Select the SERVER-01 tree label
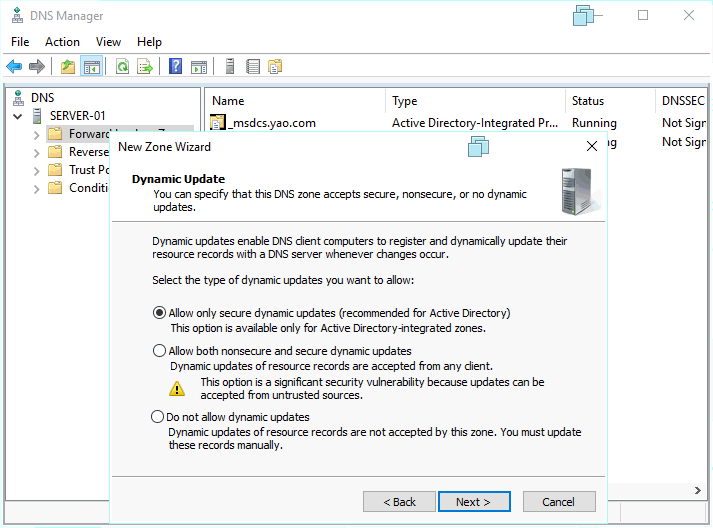Image resolution: width=713 pixels, height=528 pixels. [77, 116]
